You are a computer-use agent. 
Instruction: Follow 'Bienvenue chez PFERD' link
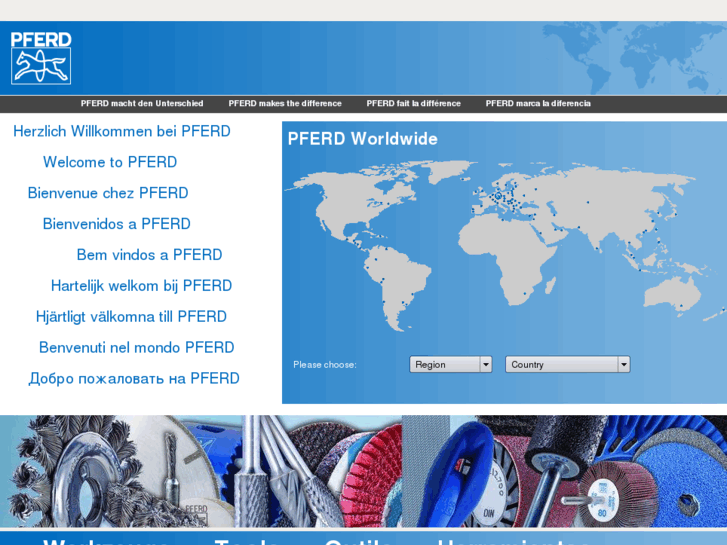point(108,193)
